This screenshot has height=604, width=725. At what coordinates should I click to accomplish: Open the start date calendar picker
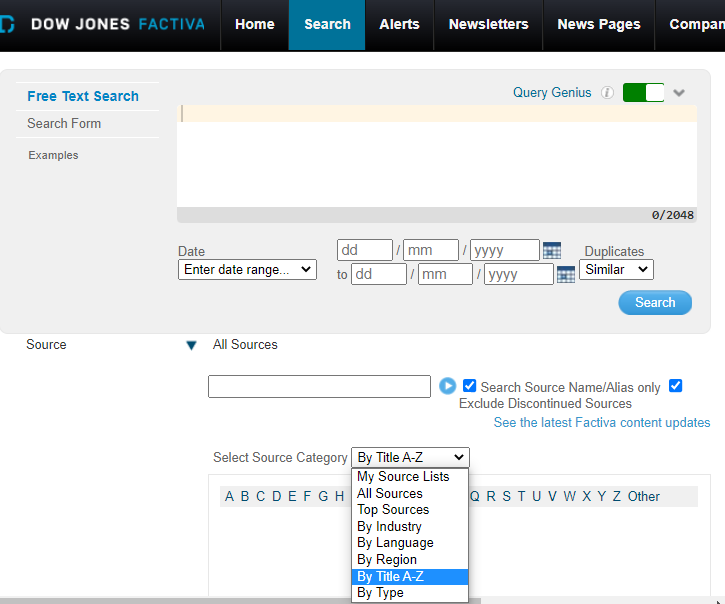[x=552, y=250]
